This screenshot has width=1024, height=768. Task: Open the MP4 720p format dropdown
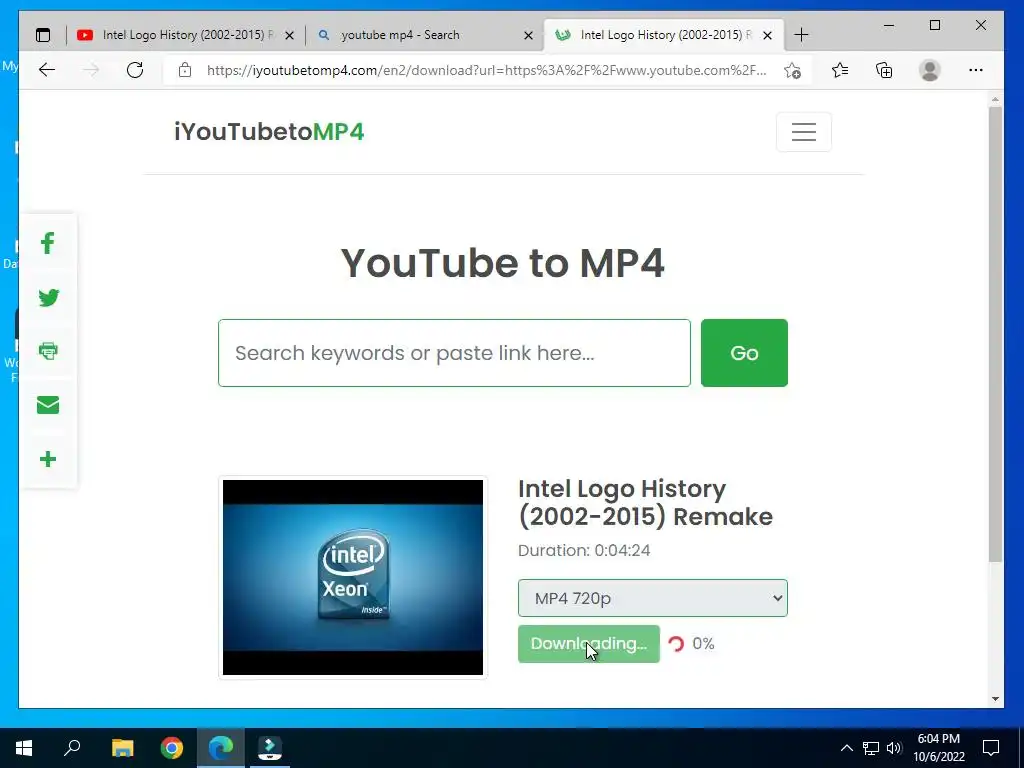click(x=652, y=598)
